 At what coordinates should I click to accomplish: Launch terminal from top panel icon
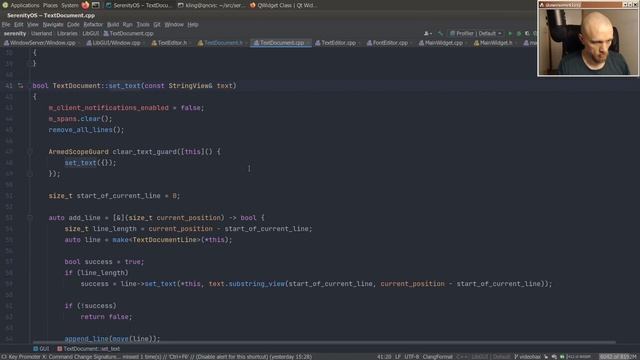(x=96, y=5)
